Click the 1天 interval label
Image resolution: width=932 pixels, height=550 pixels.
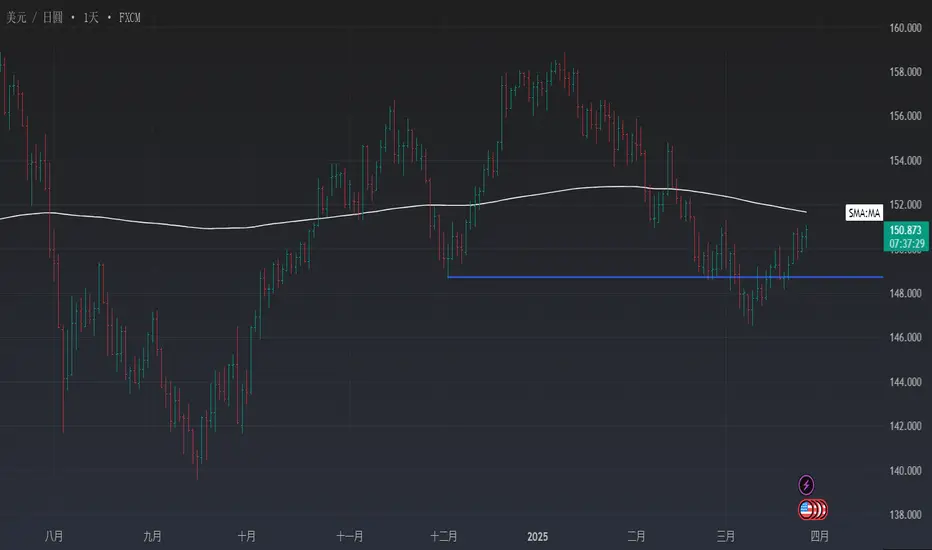pyautogui.click(x=91, y=18)
